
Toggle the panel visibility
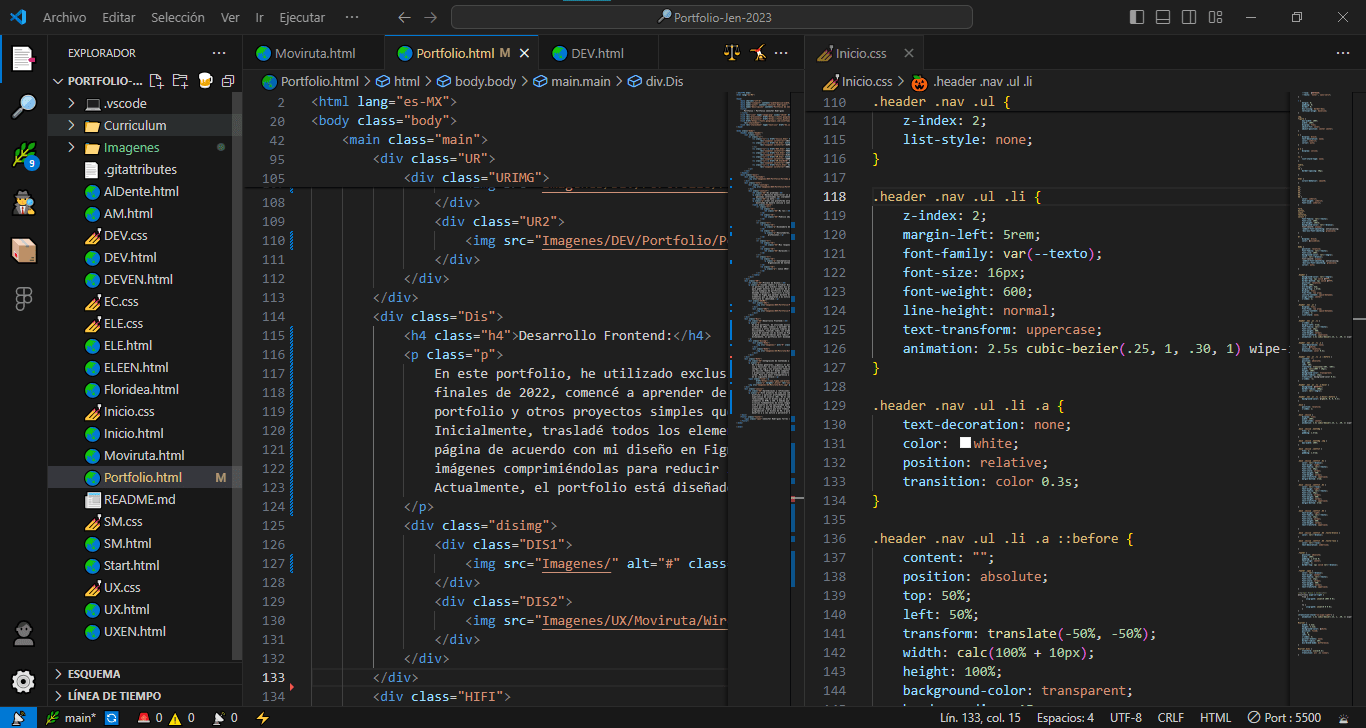1163,16
